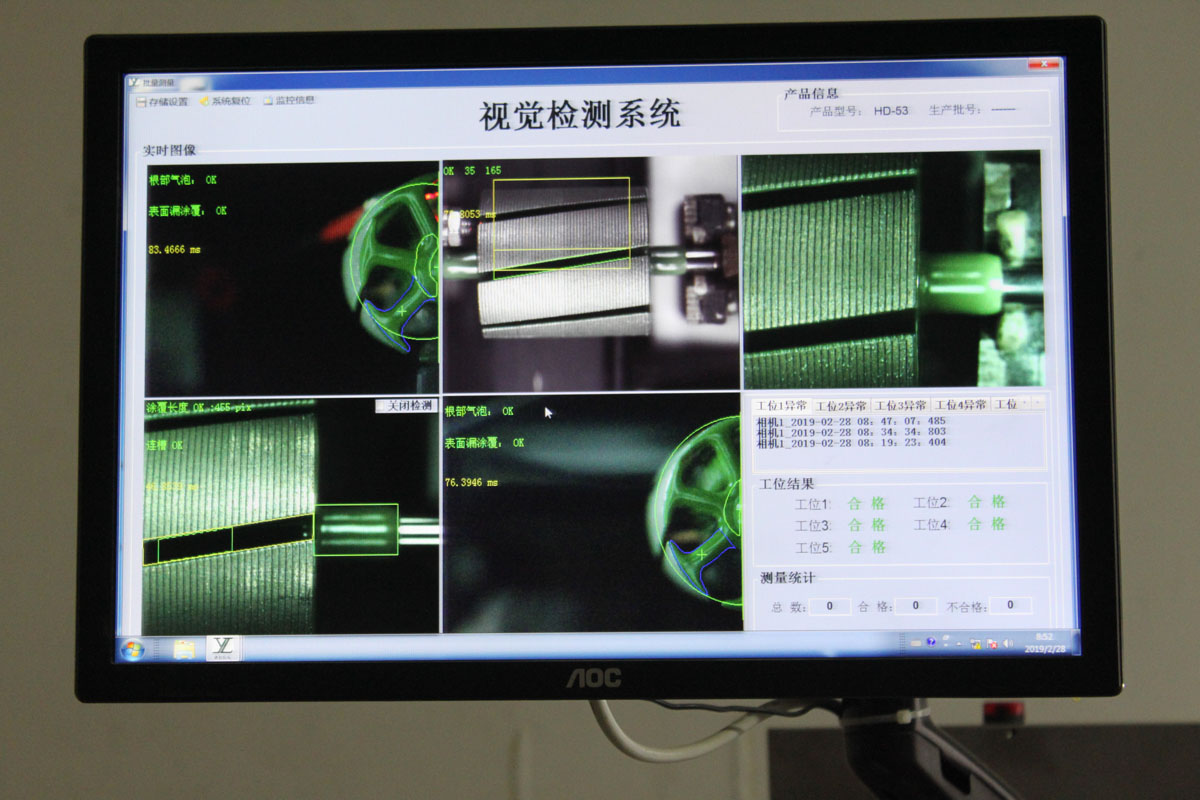Switch to the 工位1异常 tab
The height and width of the screenshot is (800, 1200).
pyautogui.click(x=781, y=405)
